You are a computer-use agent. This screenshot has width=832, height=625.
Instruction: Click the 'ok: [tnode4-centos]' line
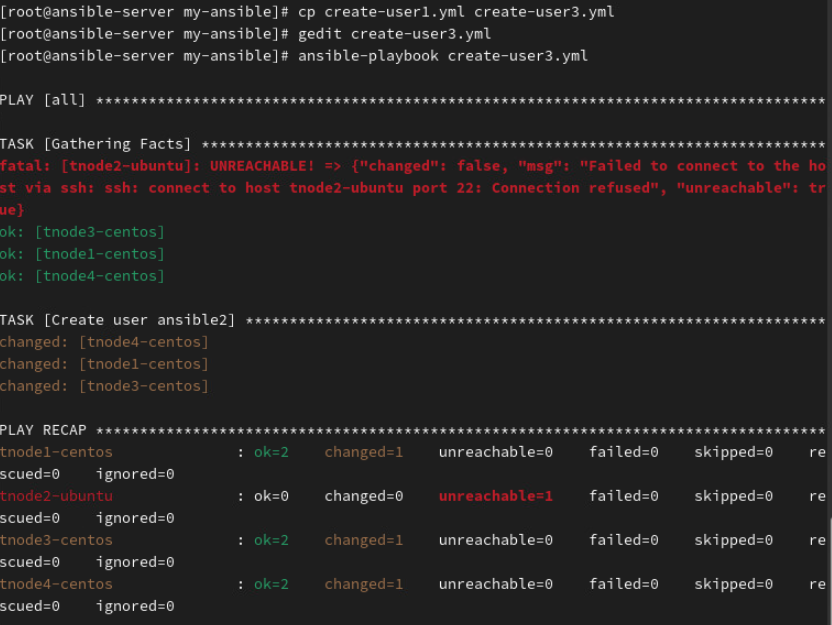coord(82,276)
